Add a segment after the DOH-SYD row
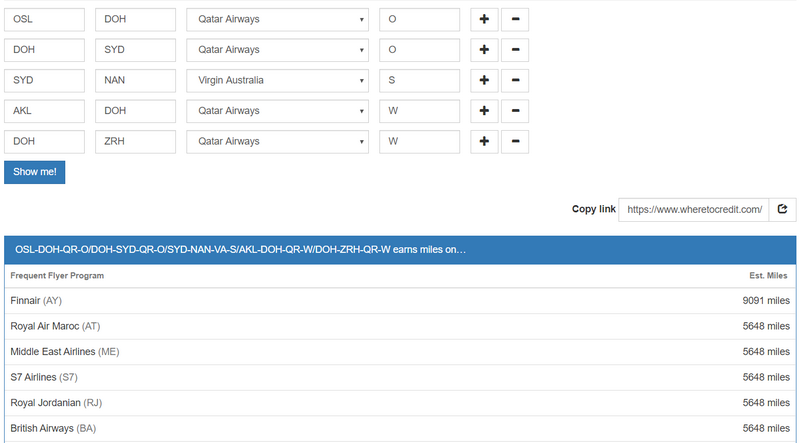Image resolution: width=800 pixels, height=443 pixels. 484,50
